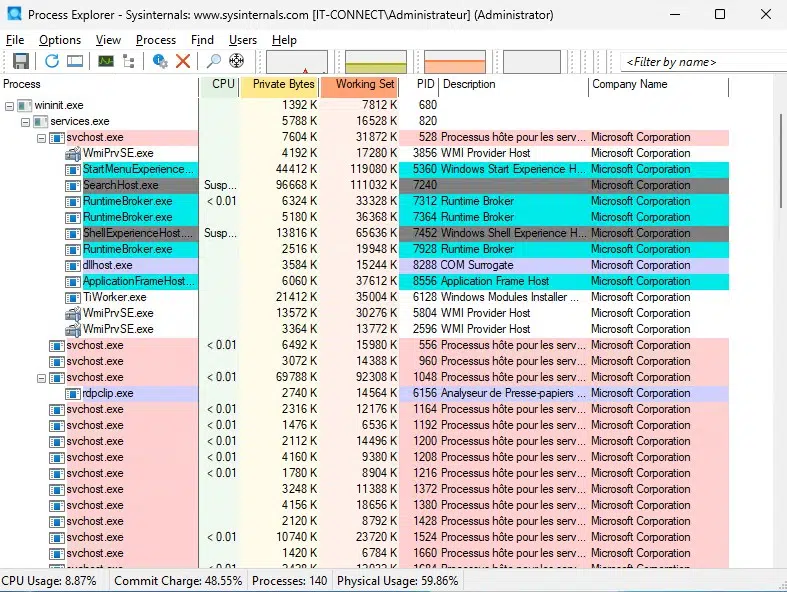Select the Find Window's Process crosshair icon
This screenshot has width=787, height=592.
pos(237,61)
